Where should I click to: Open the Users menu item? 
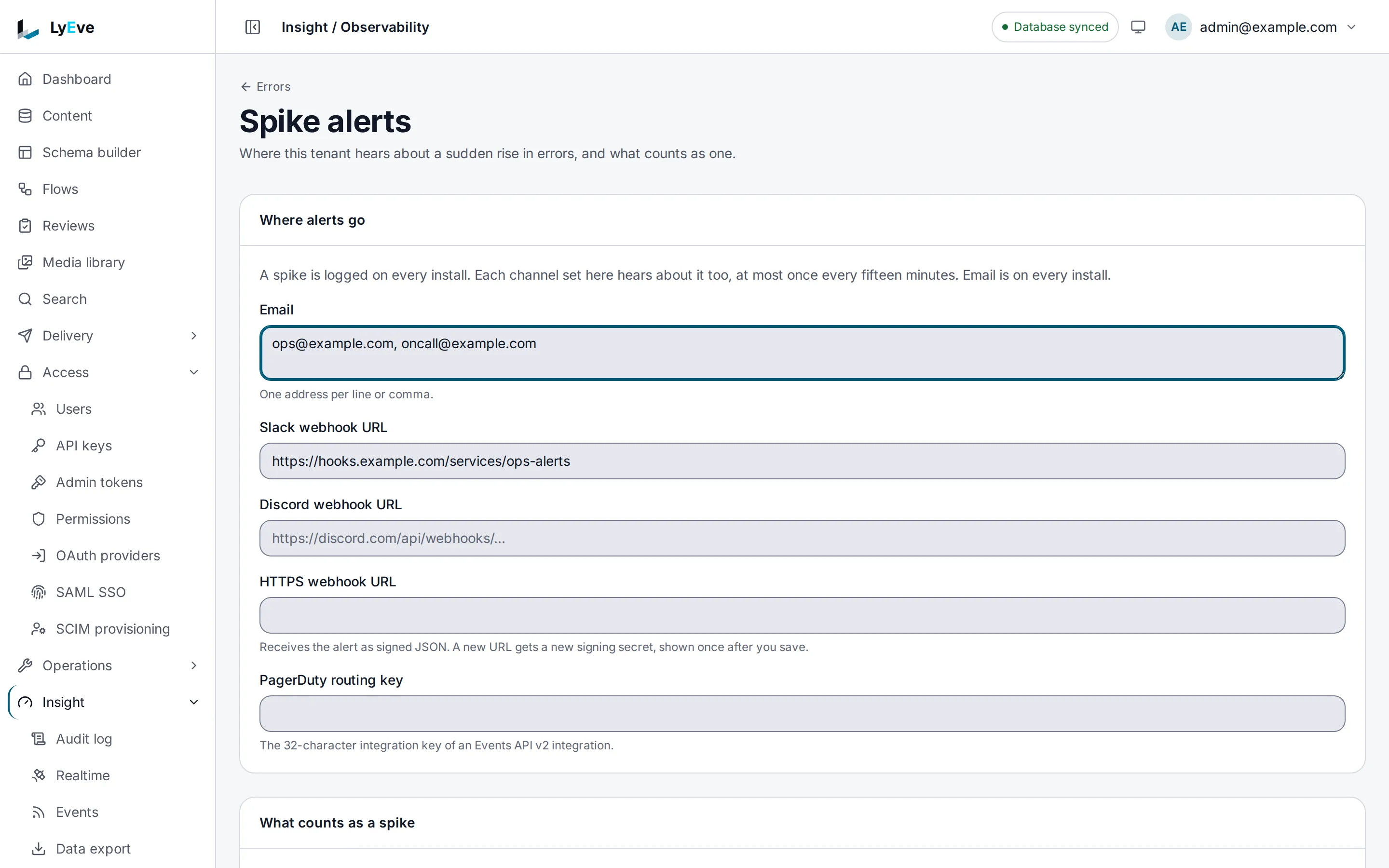108,409
